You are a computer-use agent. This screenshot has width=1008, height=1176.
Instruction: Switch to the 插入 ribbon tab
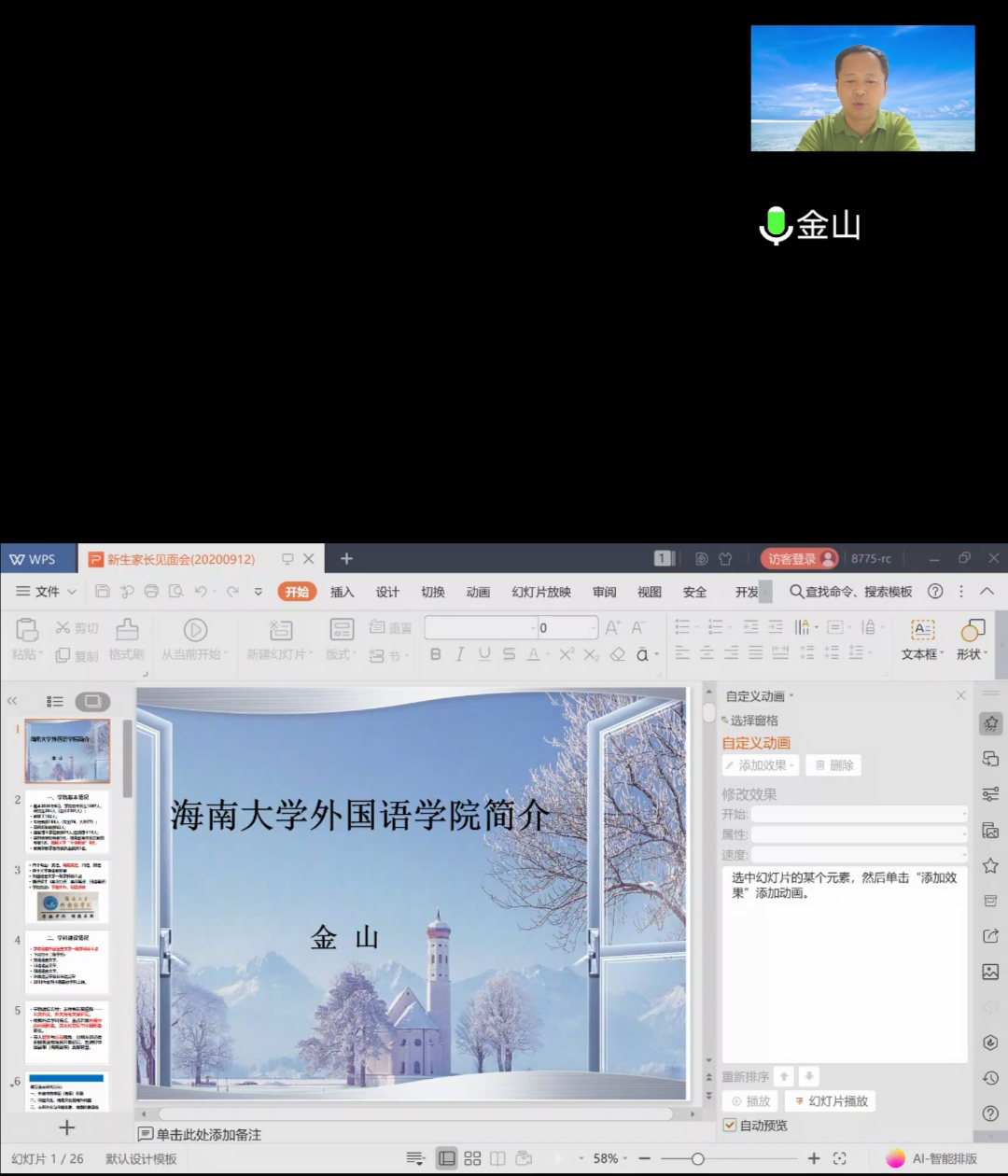tap(343, 592)
